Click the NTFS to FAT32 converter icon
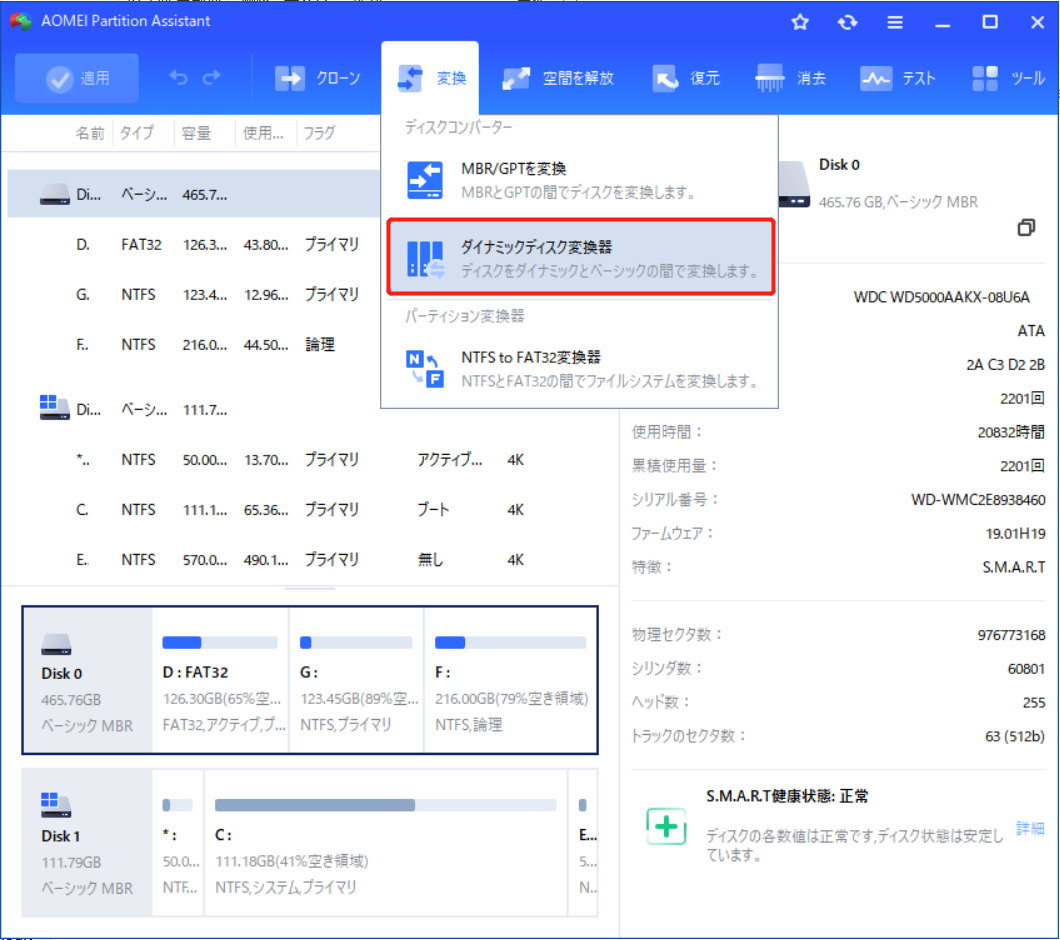This screenshot has height=940, width=1060. click(425, 369)
